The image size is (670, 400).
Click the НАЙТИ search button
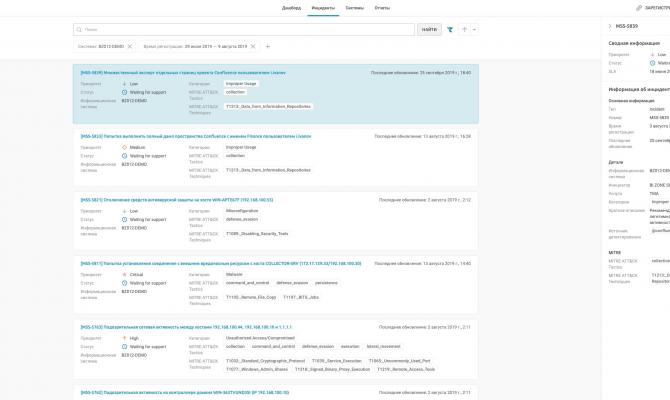[429, 29]
